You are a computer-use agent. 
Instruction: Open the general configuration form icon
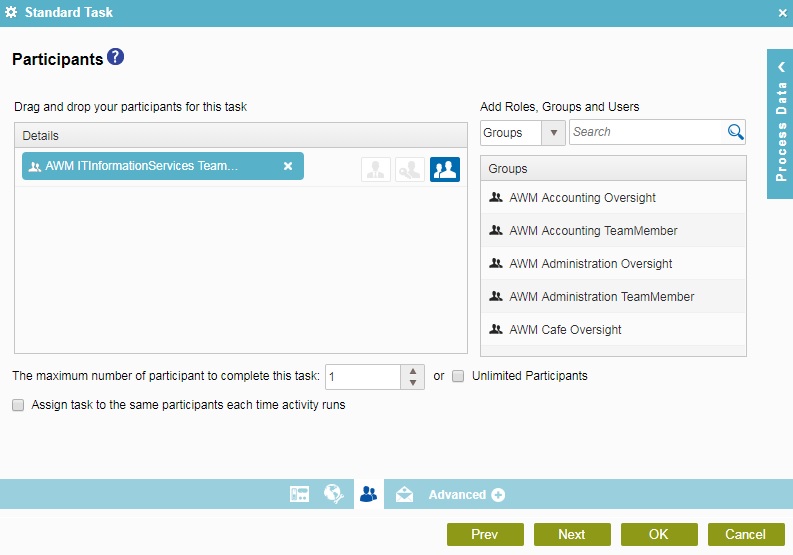[x=299, y=494]
